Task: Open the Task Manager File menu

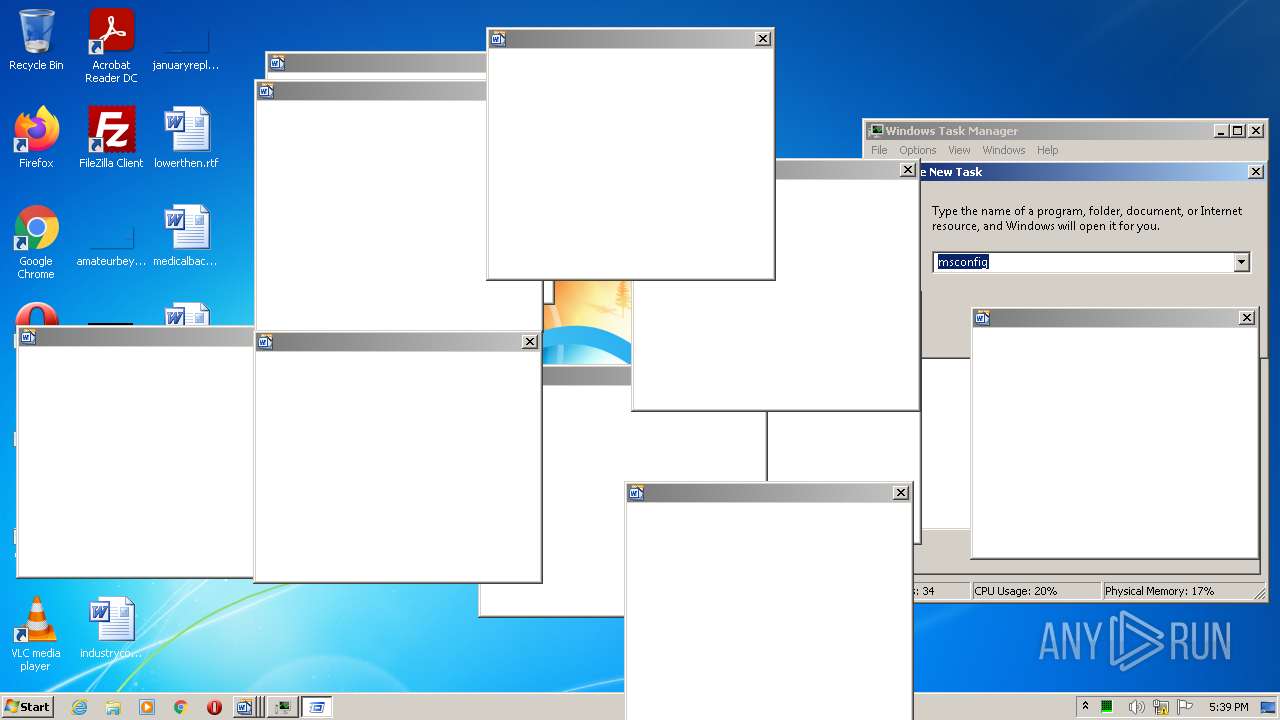Action: pyautogui.click(x=879, y=150)
